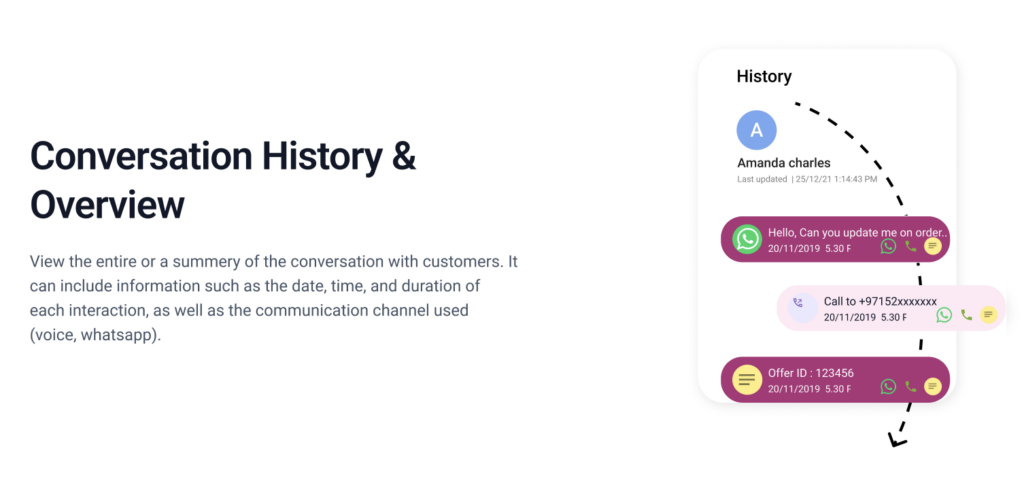Open the Call to +97152xxxxxxx entry

pyautogui.click(x=891, y=308)
